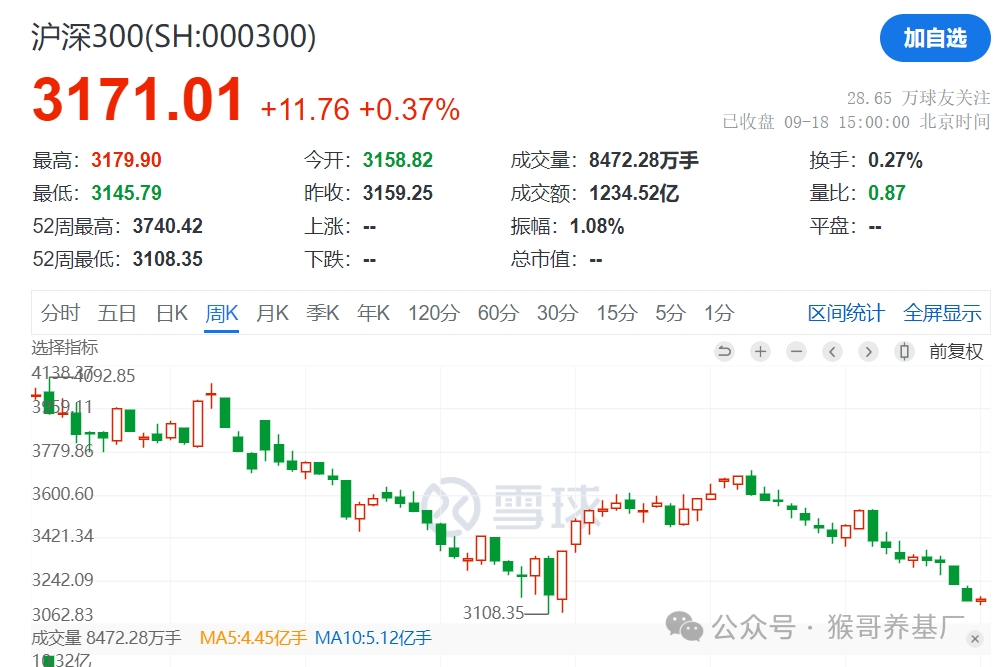This screenshot has height=667, width=997.
Task: Switch to the 5分 interval
Action: click(x=670, y=313)
